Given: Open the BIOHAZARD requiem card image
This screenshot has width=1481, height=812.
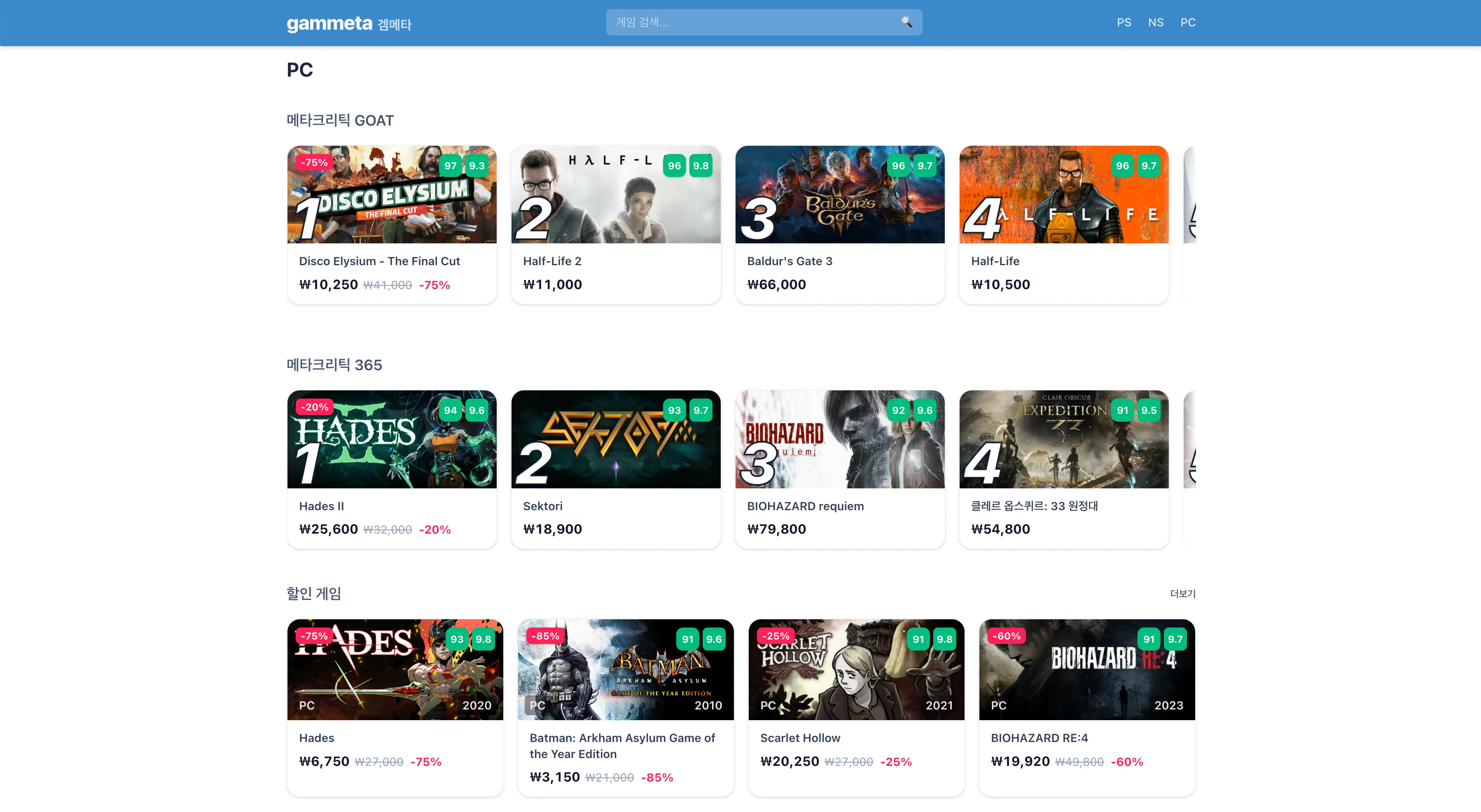Looking at the screenshot, I should 839,448.
